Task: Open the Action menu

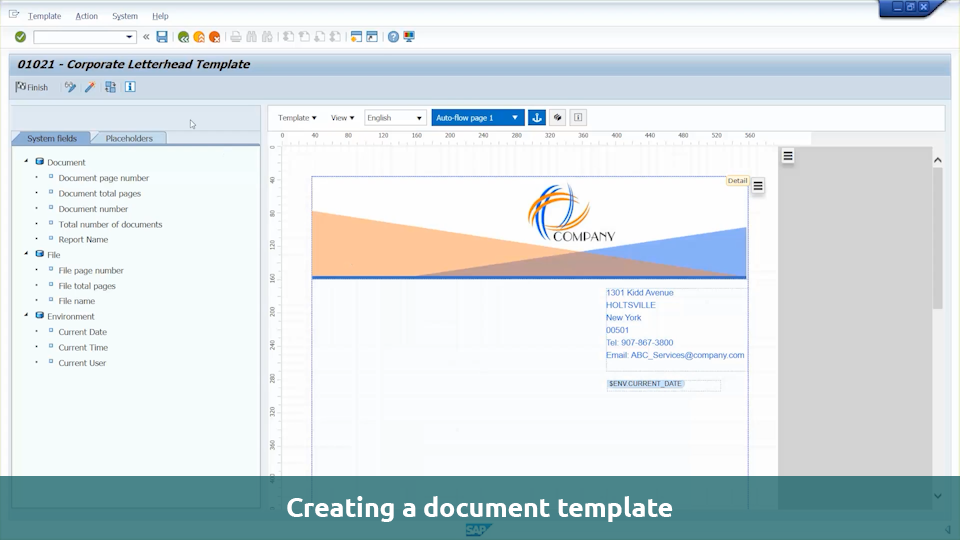Action: click(87, 16)
